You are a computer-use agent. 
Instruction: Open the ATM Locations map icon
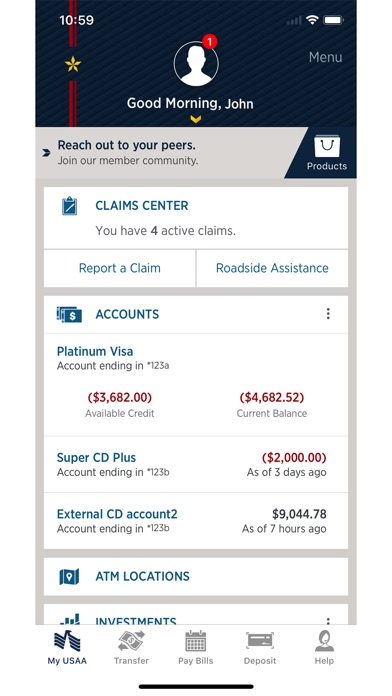tap(69, 577)
